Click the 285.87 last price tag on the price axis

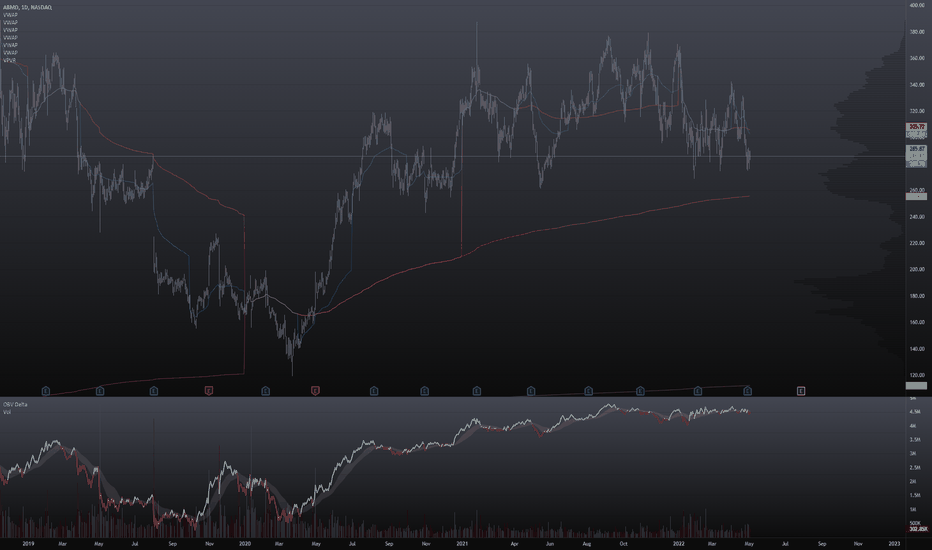coord(916,149)
